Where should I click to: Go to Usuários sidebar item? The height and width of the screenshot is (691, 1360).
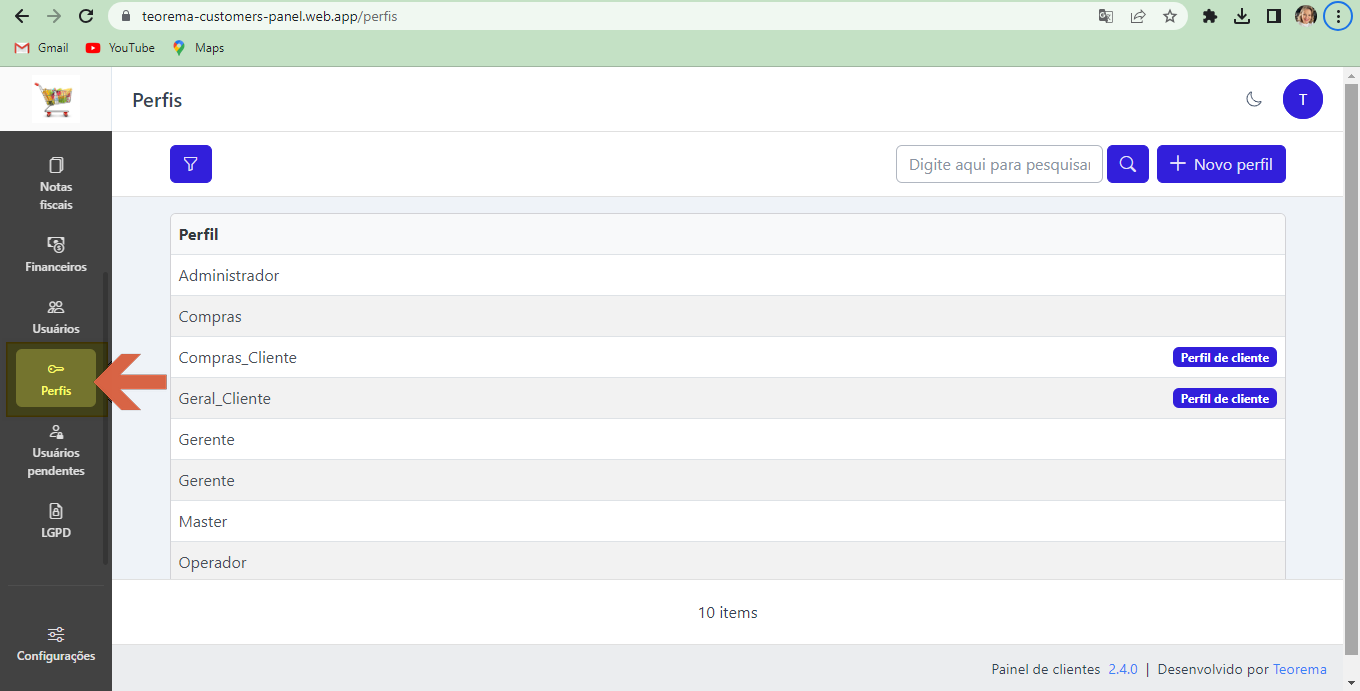coord(56,317)
